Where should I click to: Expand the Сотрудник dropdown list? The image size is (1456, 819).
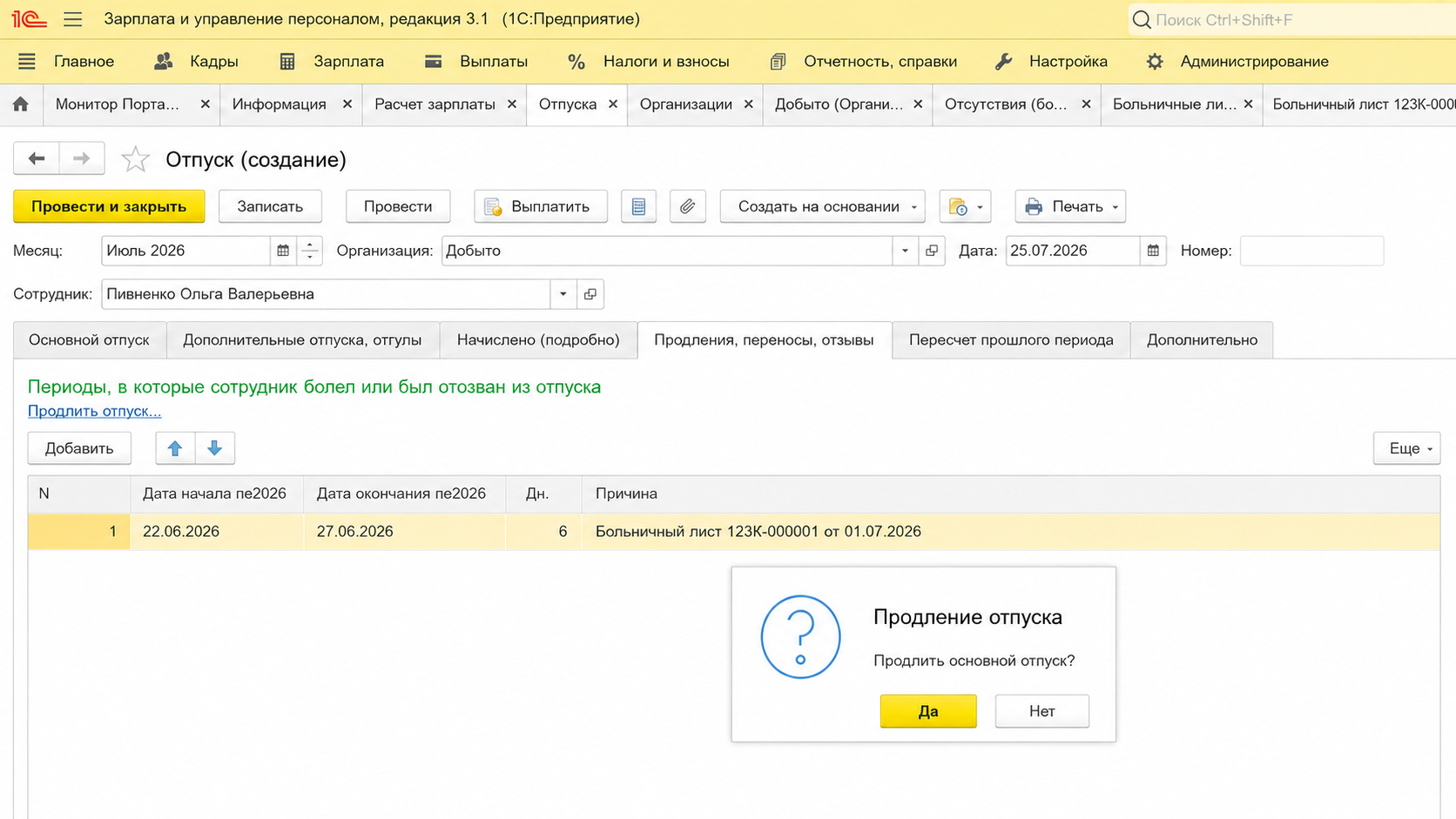tap(563, 294)
